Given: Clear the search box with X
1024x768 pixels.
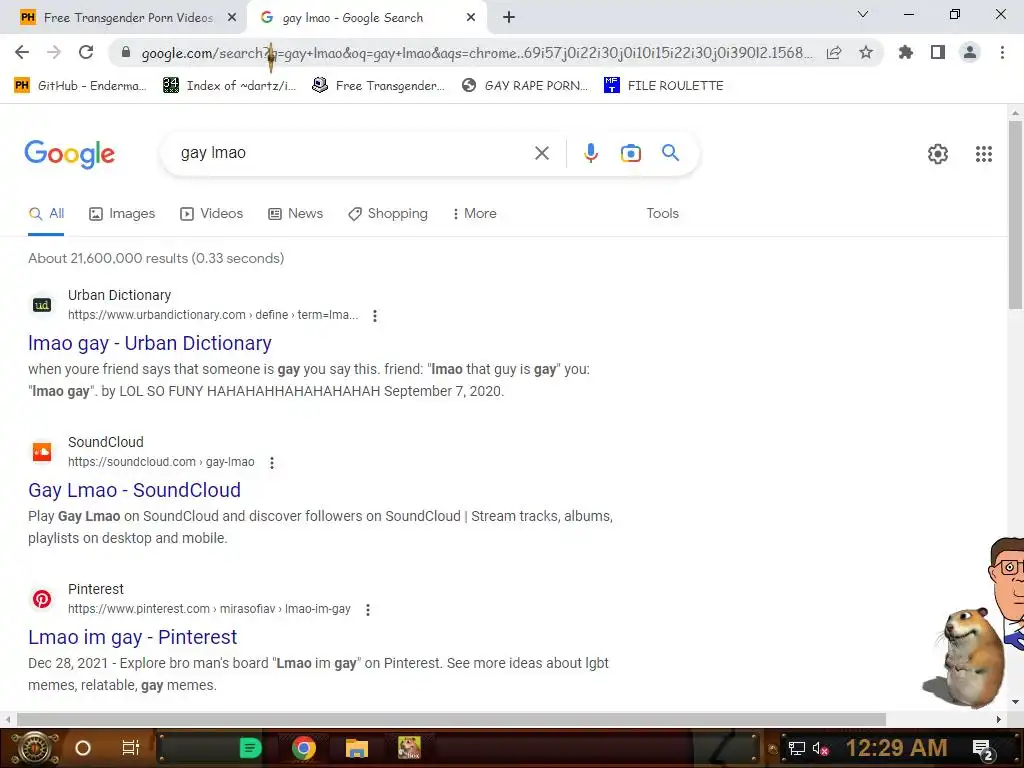Looking at the screenshot, I should tap(541, 153).
